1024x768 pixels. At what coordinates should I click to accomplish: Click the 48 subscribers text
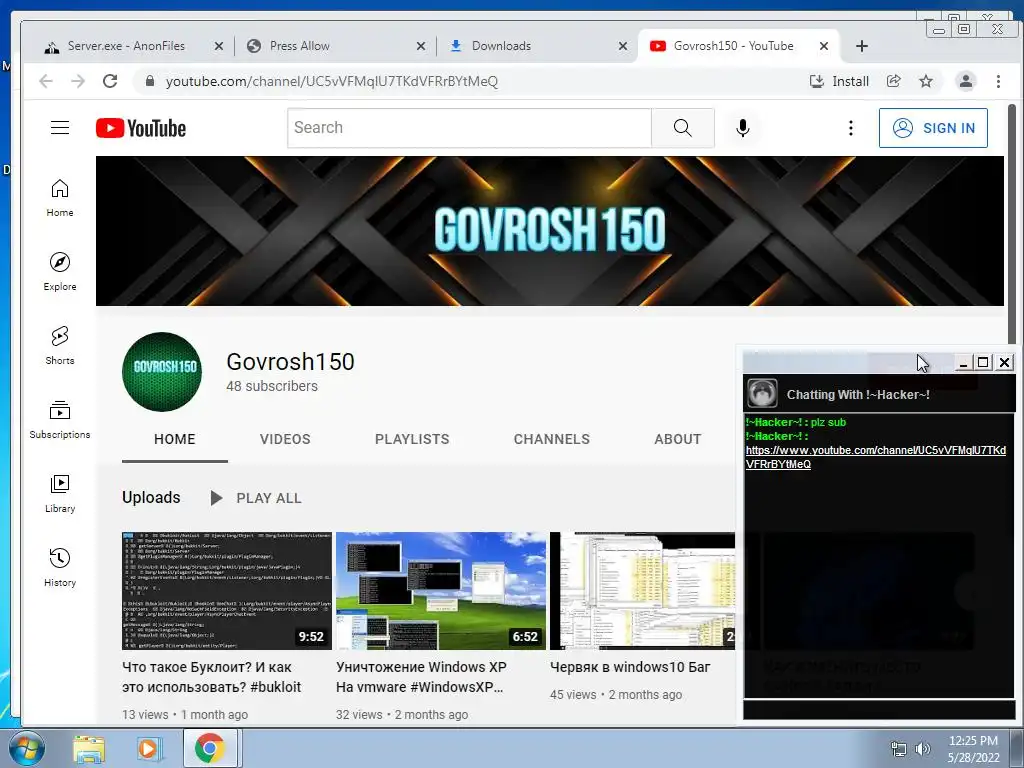pyautogui.click(x=272, y=387)
